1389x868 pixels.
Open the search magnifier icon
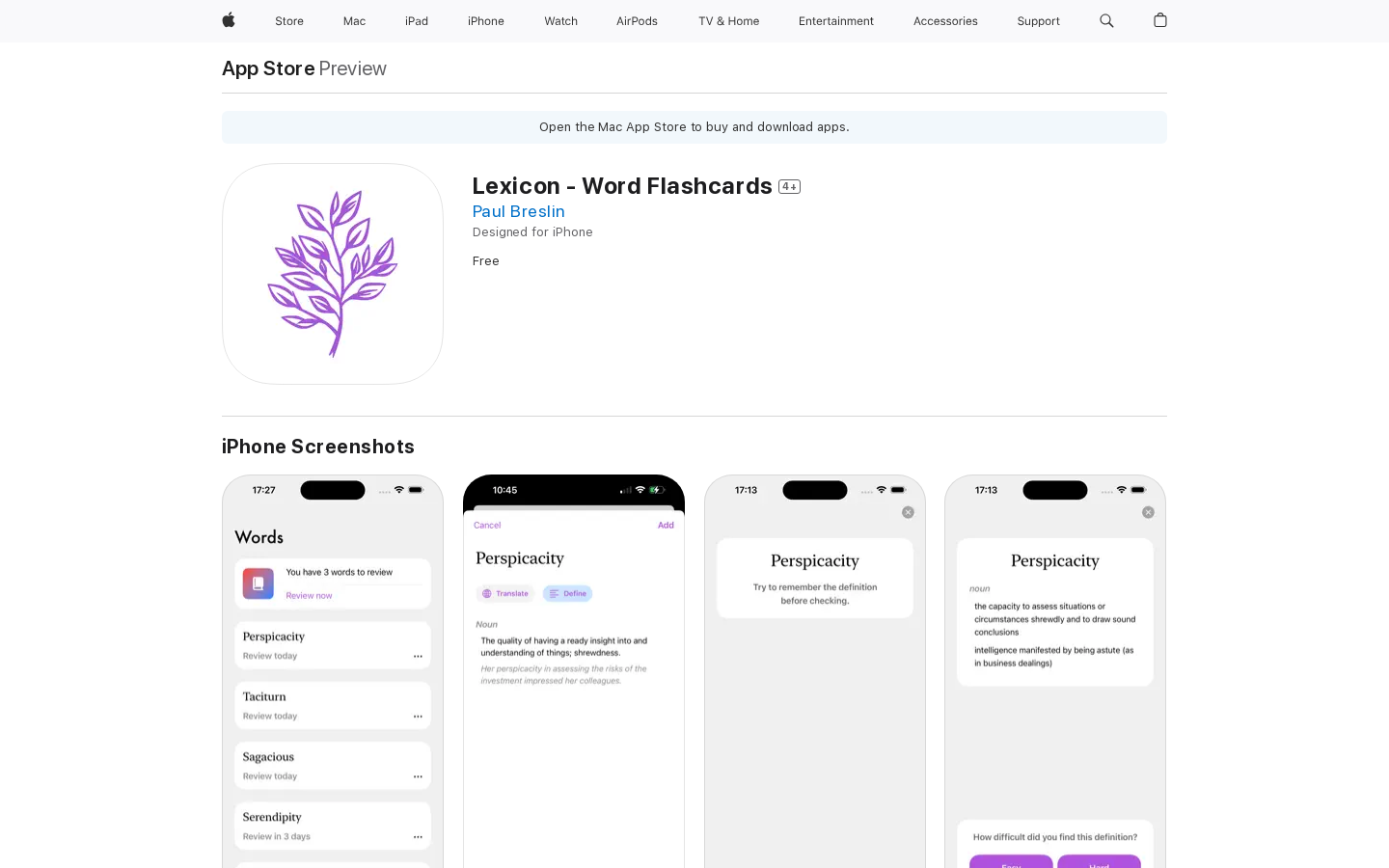point(1106,20)
